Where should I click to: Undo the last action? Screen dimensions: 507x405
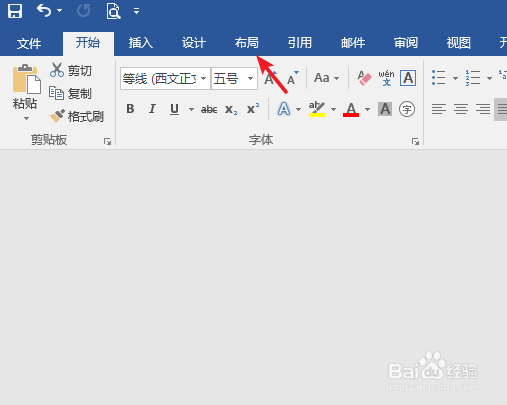(44, 11)
